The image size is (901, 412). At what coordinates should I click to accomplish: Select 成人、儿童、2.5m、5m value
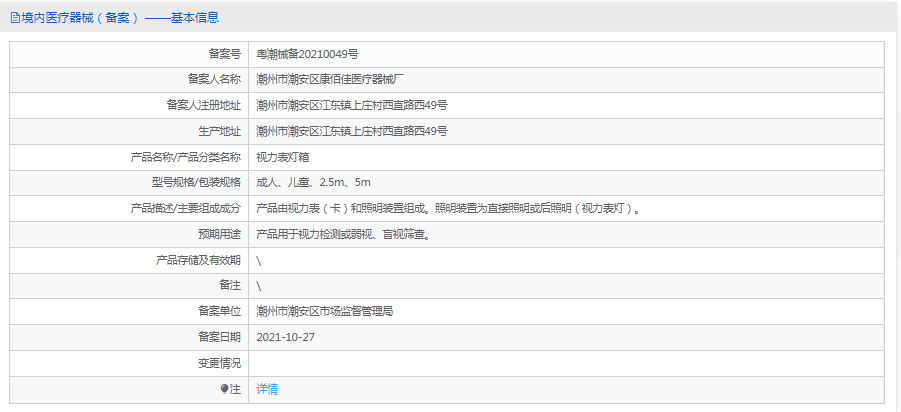point(313,183)
